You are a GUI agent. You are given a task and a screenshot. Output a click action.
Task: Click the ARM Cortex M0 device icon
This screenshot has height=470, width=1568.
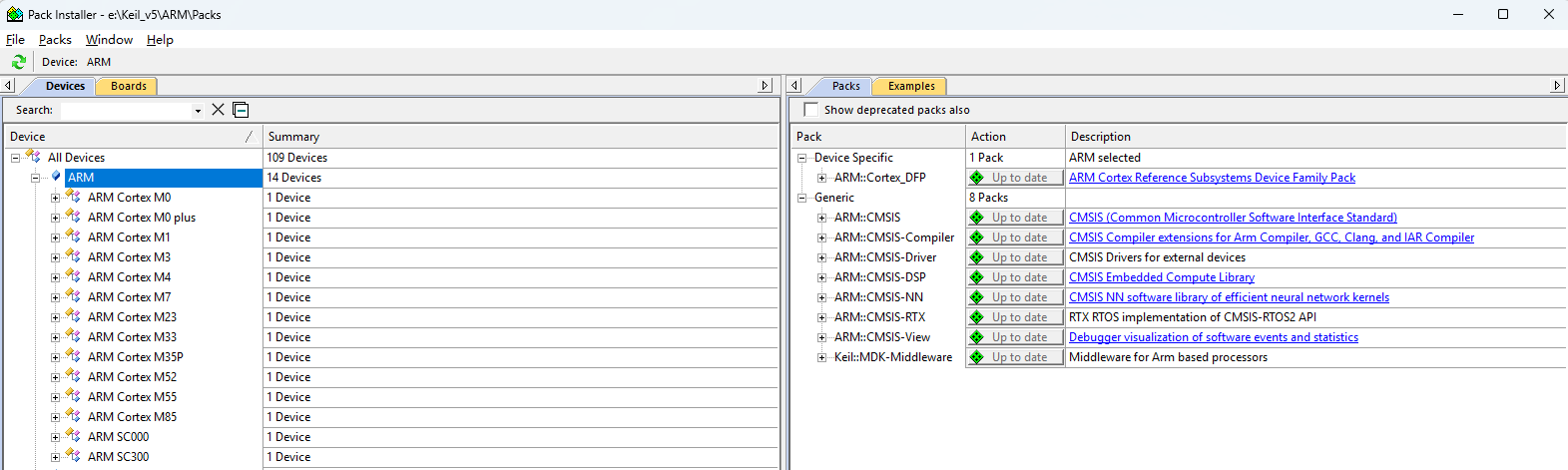point(73,197)
